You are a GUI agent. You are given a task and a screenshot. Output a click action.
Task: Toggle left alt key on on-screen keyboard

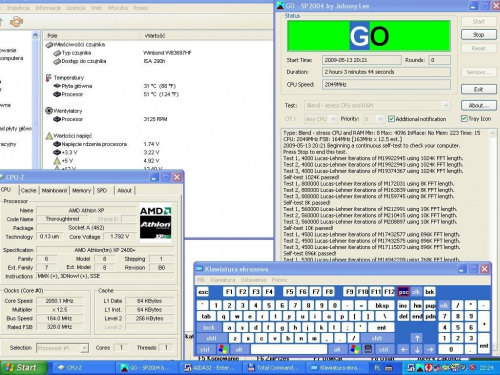[239, 349]
